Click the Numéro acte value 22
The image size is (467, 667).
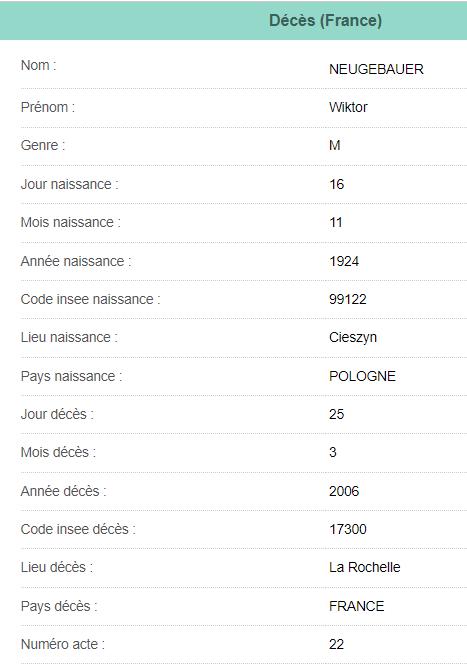click(x=336, y=644)
